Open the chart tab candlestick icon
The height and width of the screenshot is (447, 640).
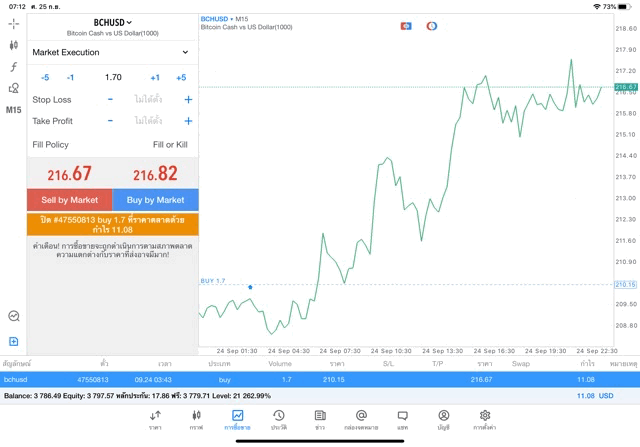pos(196,420)
